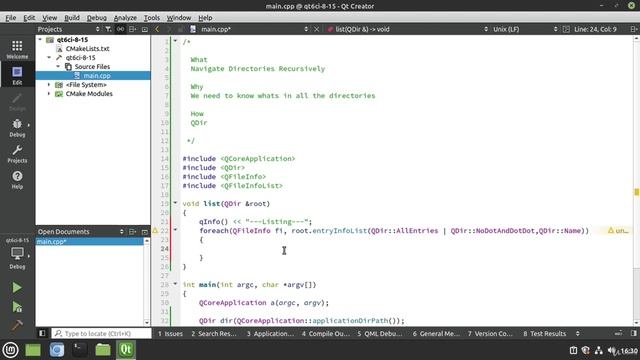Viewport: 640px width, 360px height.
Task: Open the File menu
Action: pos(11,18)
